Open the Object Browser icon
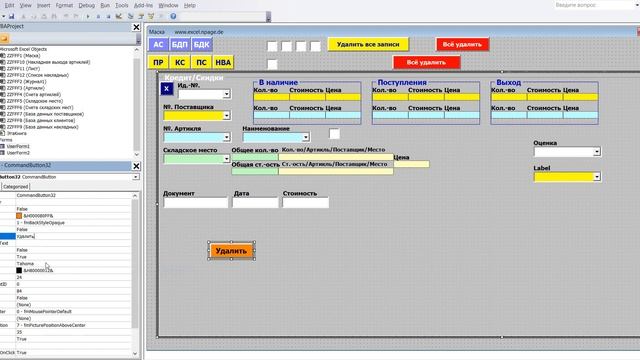The width and height of the screenshot is (640, 360). (x=151, y=16)
